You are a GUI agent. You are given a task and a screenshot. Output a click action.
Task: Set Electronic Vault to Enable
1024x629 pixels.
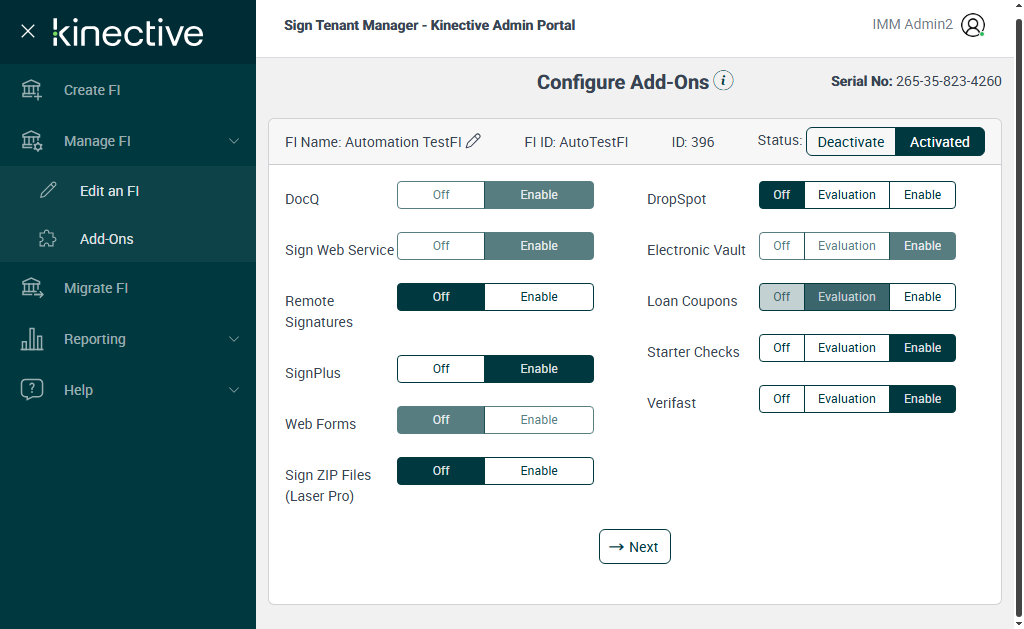pyautogui.click(x=922, y=246)
